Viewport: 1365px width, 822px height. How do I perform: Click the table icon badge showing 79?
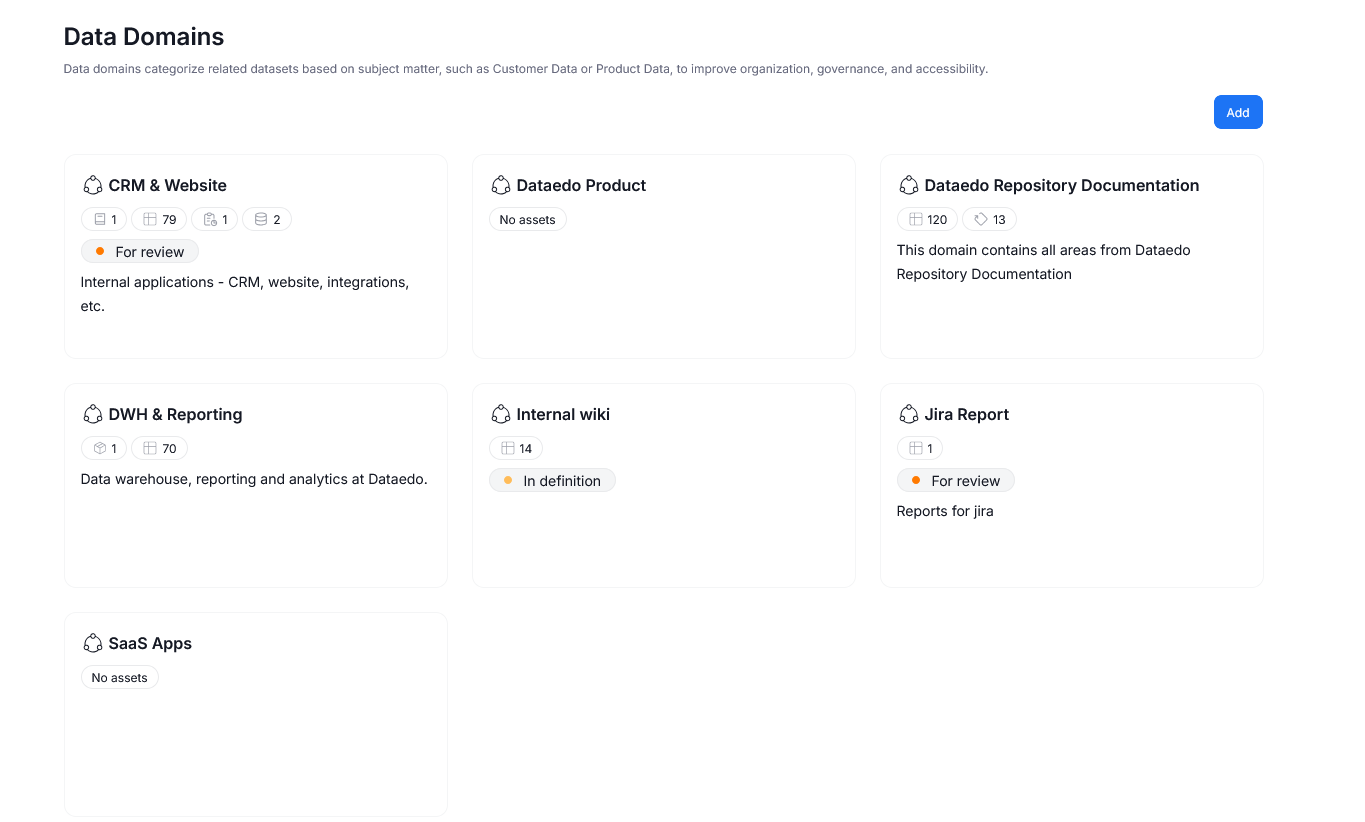pyautogui.click(x=159, y=219)
